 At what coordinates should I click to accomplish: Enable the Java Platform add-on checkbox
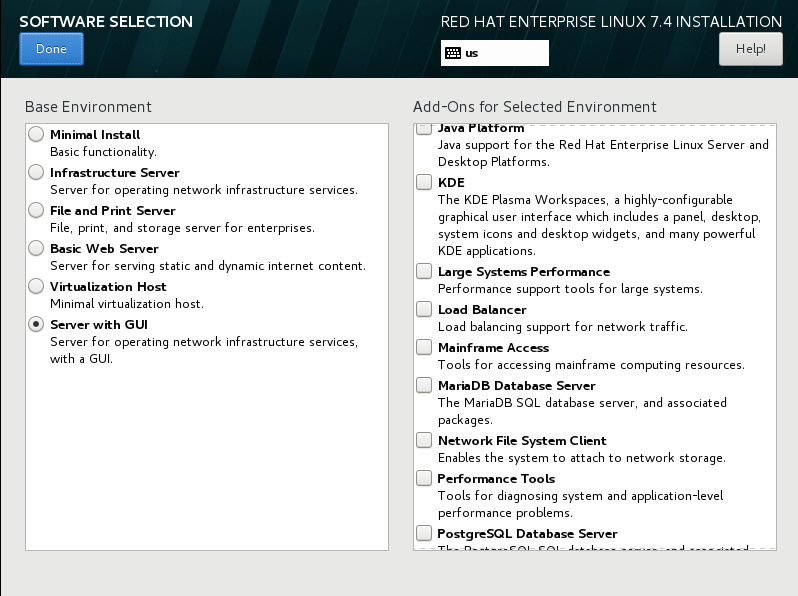424,129
